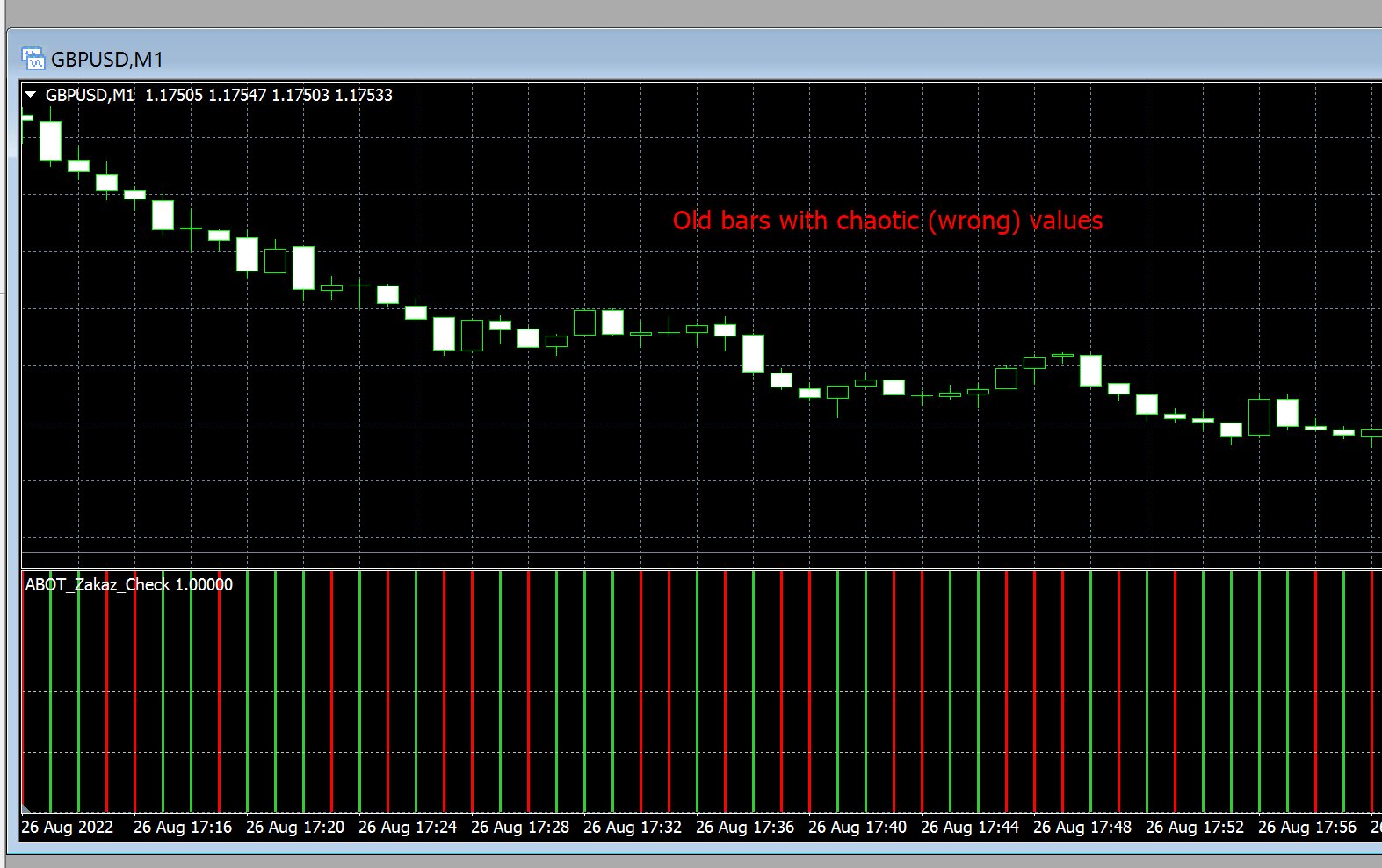Screen dimensions: 1382x868
Task: Click the 26 Aug 17:52 time label
Action: click(1195, 827)
